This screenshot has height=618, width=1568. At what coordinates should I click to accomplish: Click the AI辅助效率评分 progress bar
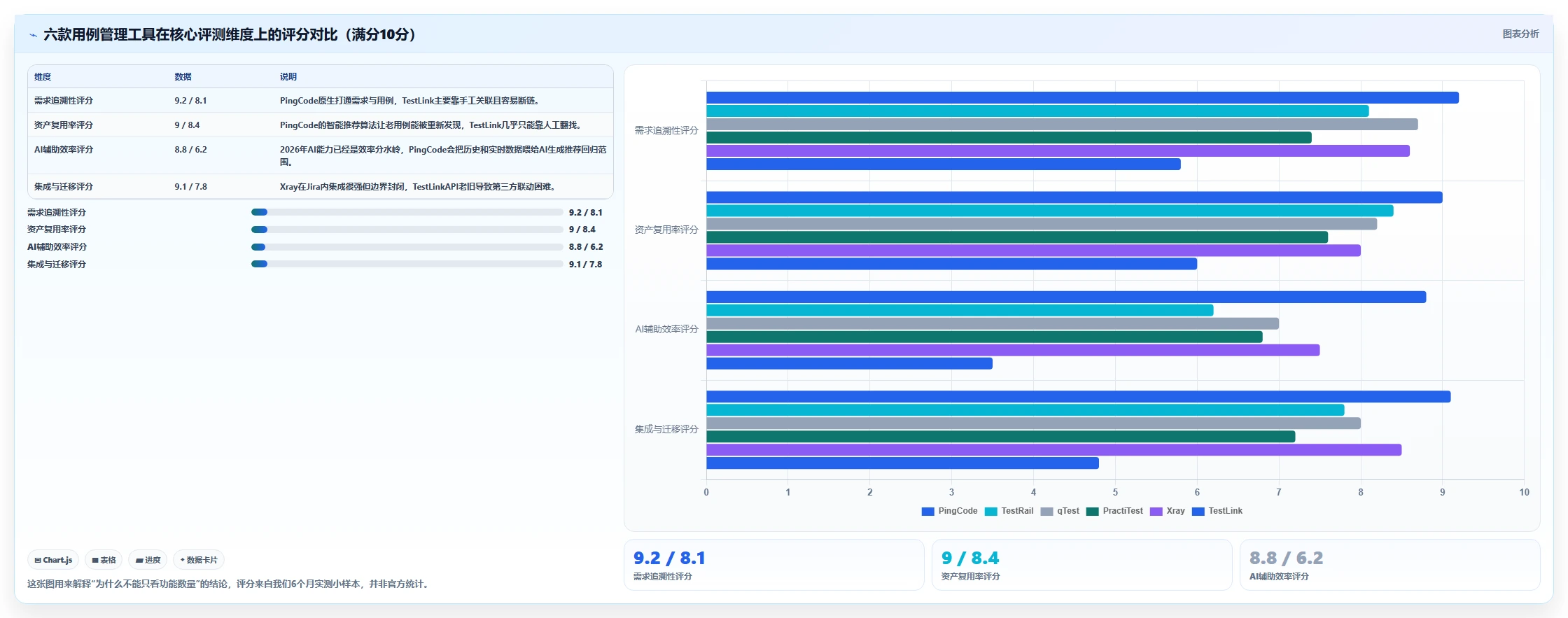click(407, 247)
